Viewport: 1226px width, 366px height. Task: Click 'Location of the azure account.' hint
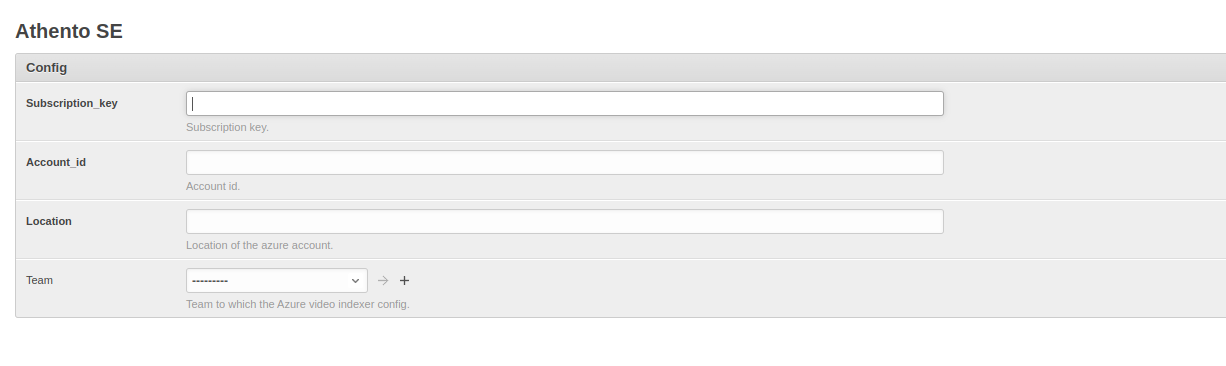click(260, 245)
